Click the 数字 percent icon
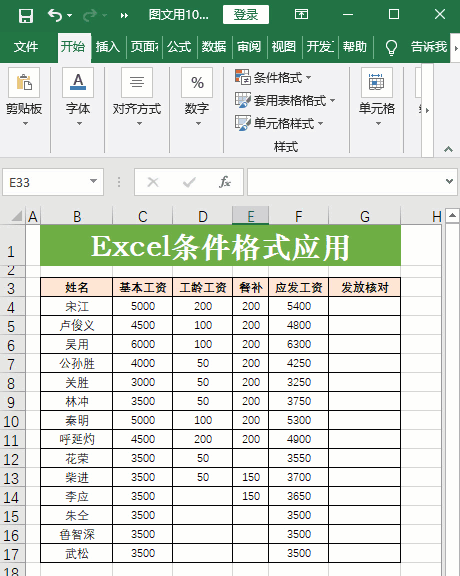 (x=197, y=83)
